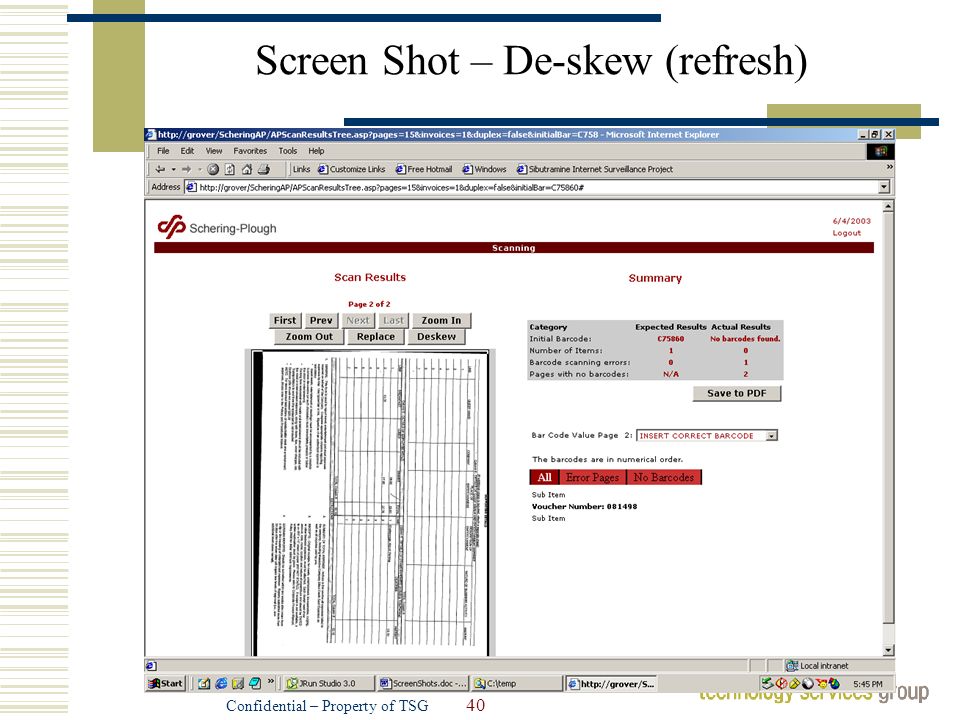Screen dimensions: 960x720
Task: Click the first quick launch icon beside Start
Action: tap(204, 683)
